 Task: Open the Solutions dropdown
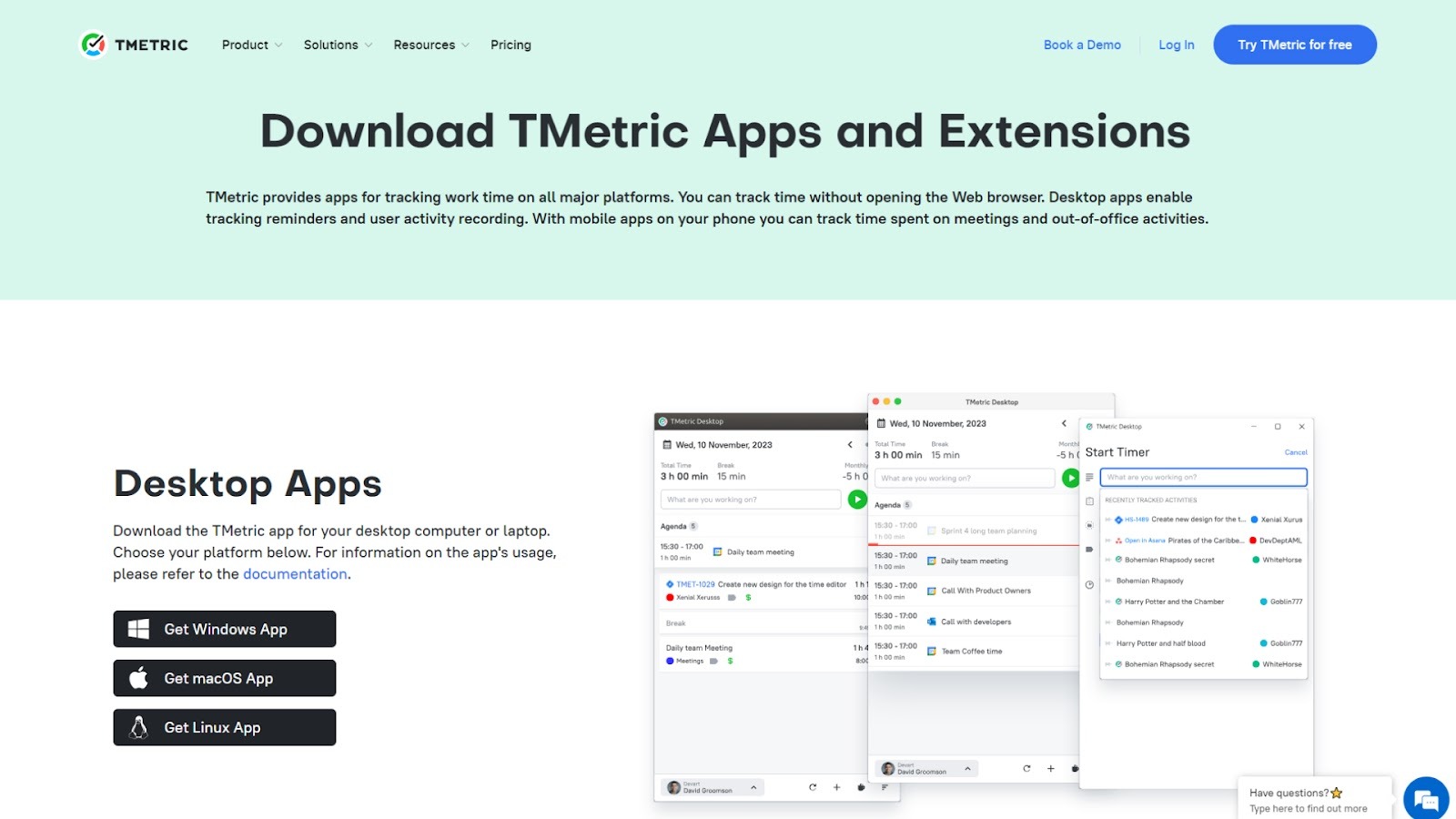(330, 45)
